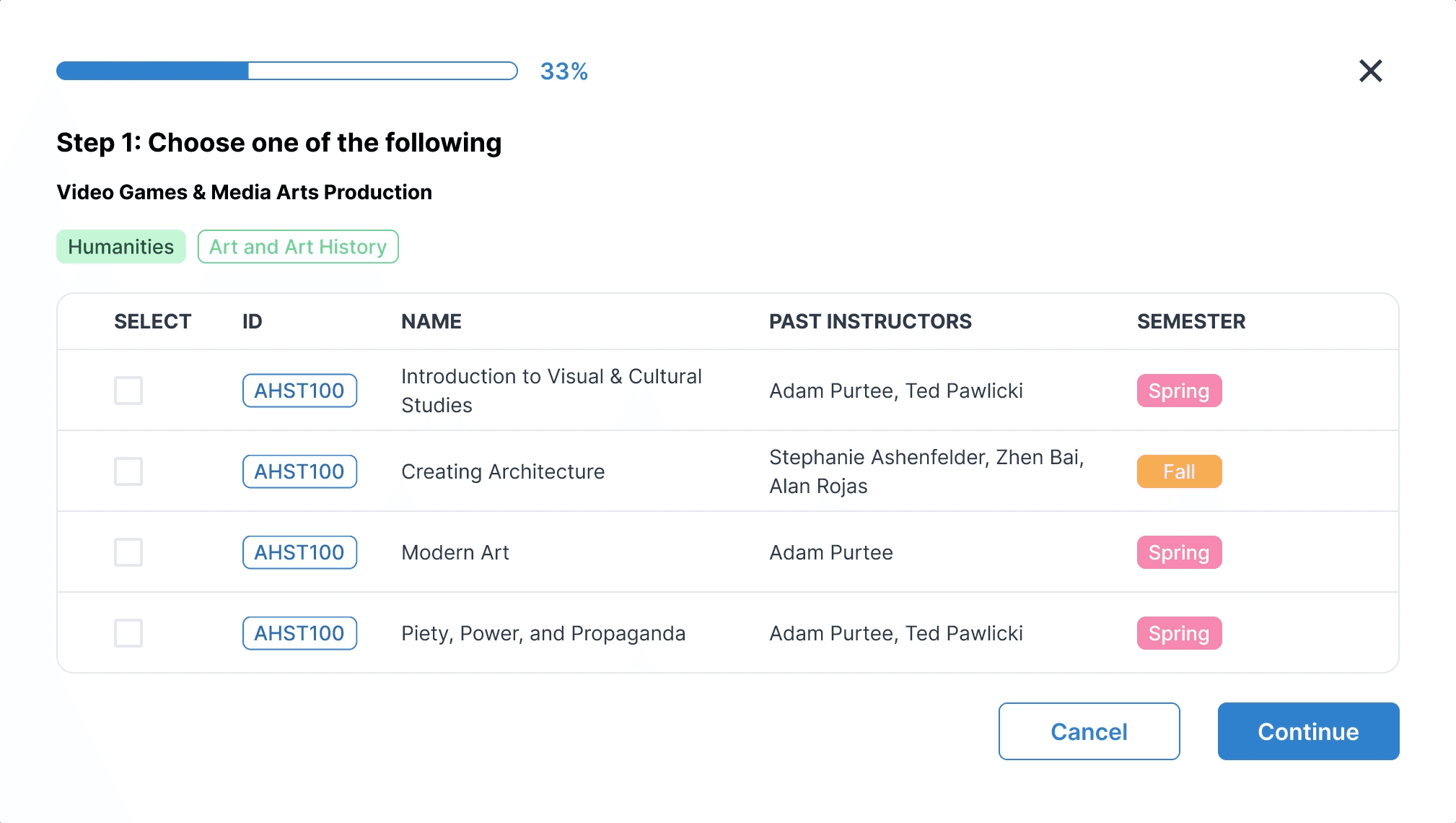Click the NAME column header
This screenshot has width=1456, height=823.
coord(431,321)
